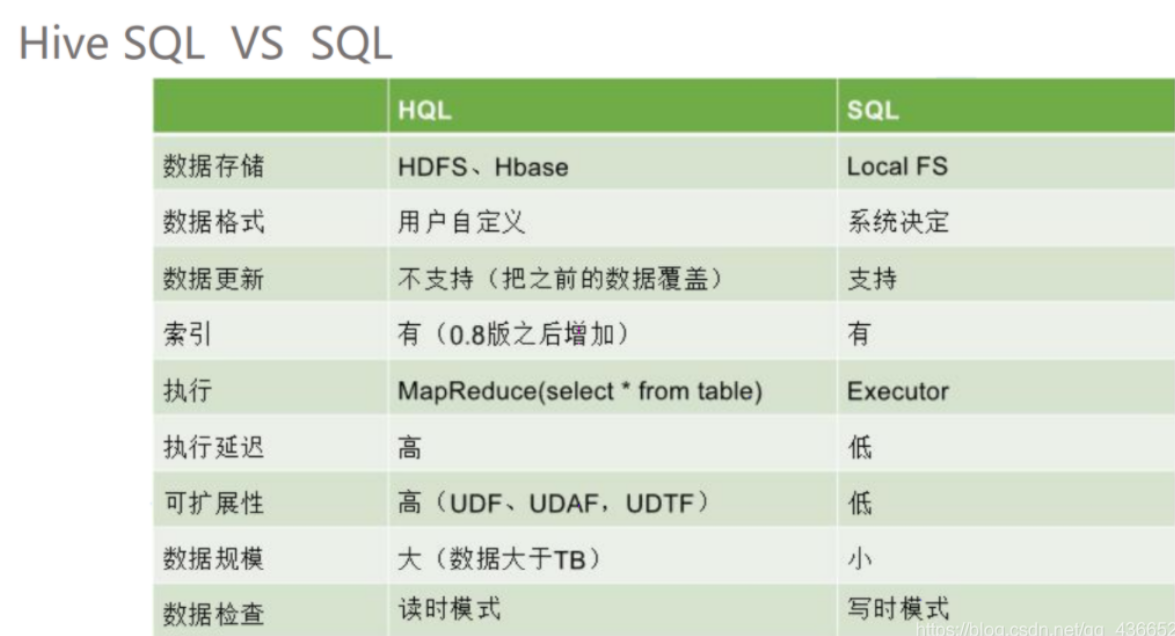Select the 数据存储 row label

click(x=214, y=166)
